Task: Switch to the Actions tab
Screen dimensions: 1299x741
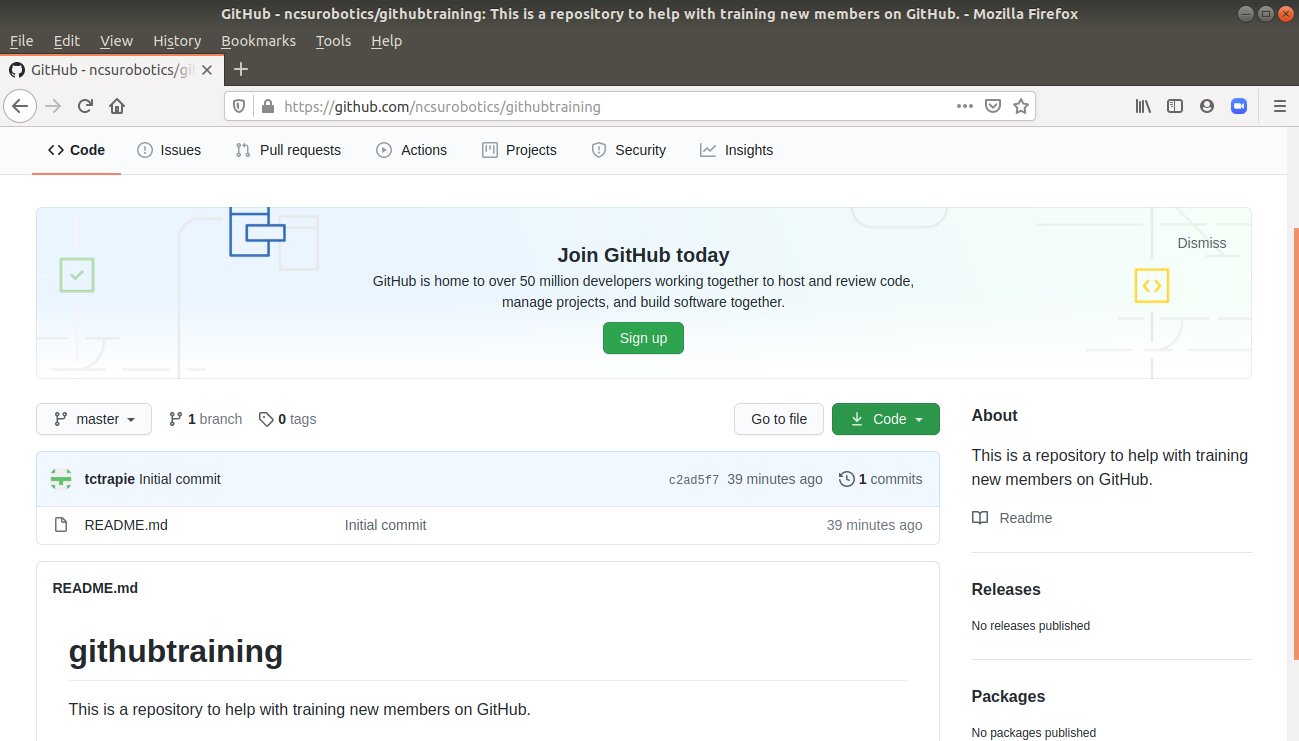Action: (x=412, y=150)
